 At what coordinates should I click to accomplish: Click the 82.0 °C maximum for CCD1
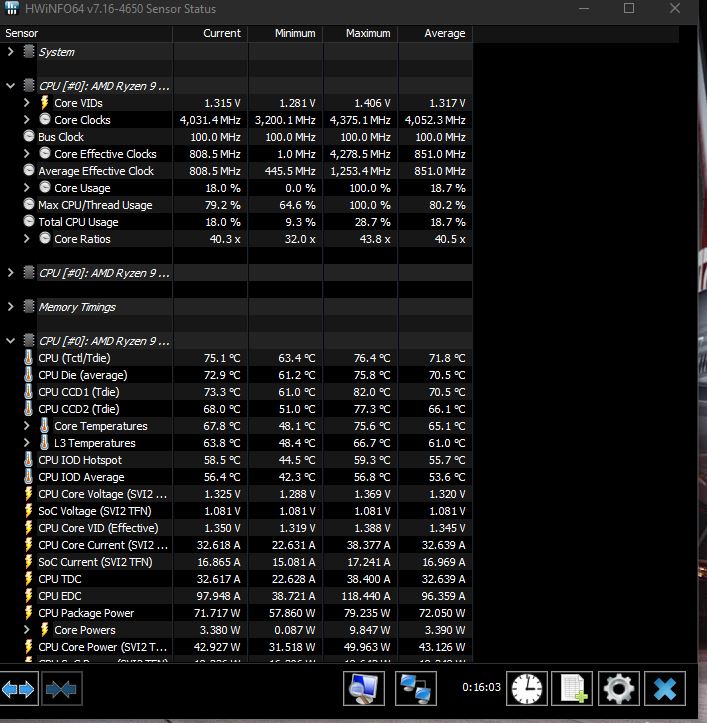372,392
